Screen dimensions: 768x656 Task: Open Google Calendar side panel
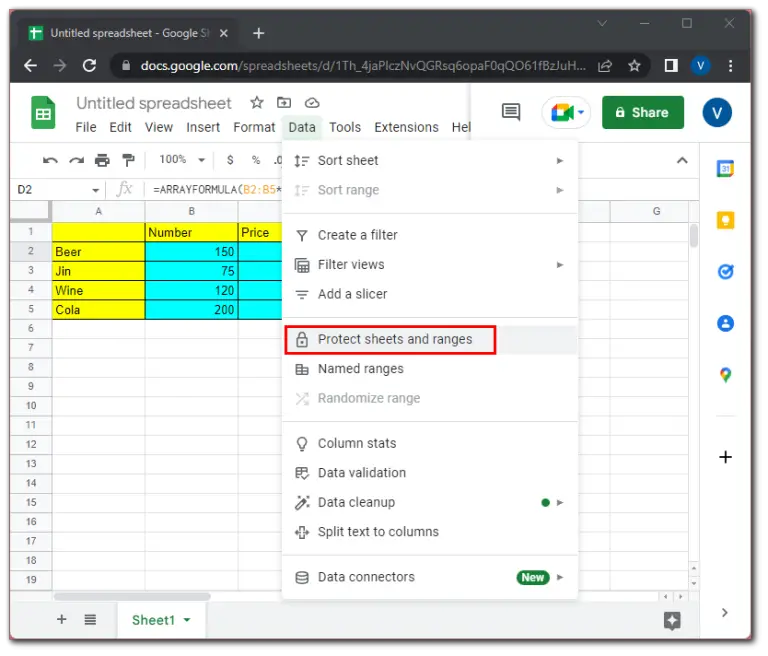click(725, 169)
